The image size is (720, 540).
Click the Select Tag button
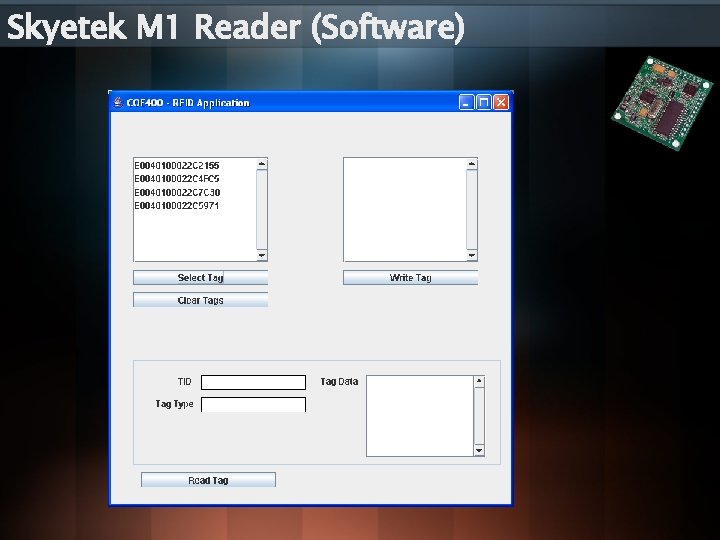pos(200,277)
